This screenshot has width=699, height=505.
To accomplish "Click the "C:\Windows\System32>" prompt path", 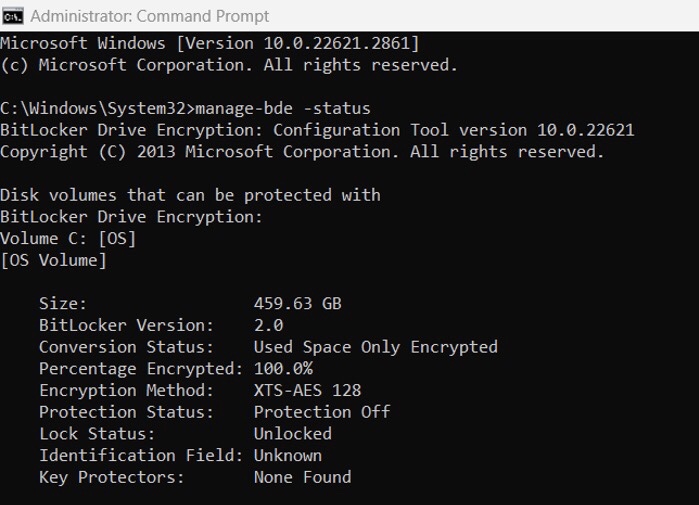I will click(97, 108).
